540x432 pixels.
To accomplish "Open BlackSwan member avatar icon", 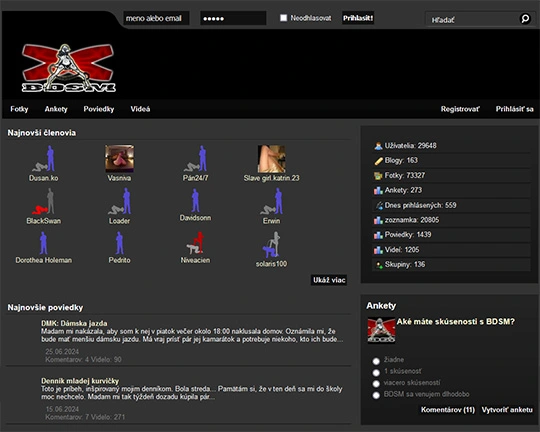I will (x=44, y=201).
